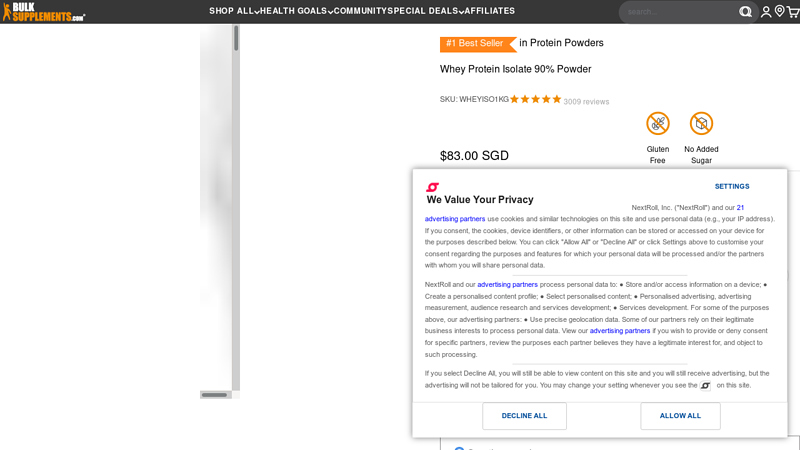Viewport: 800px width, 450px height.
Task: Open the 3009 reviews link
Action: click(x=586, y=102)
